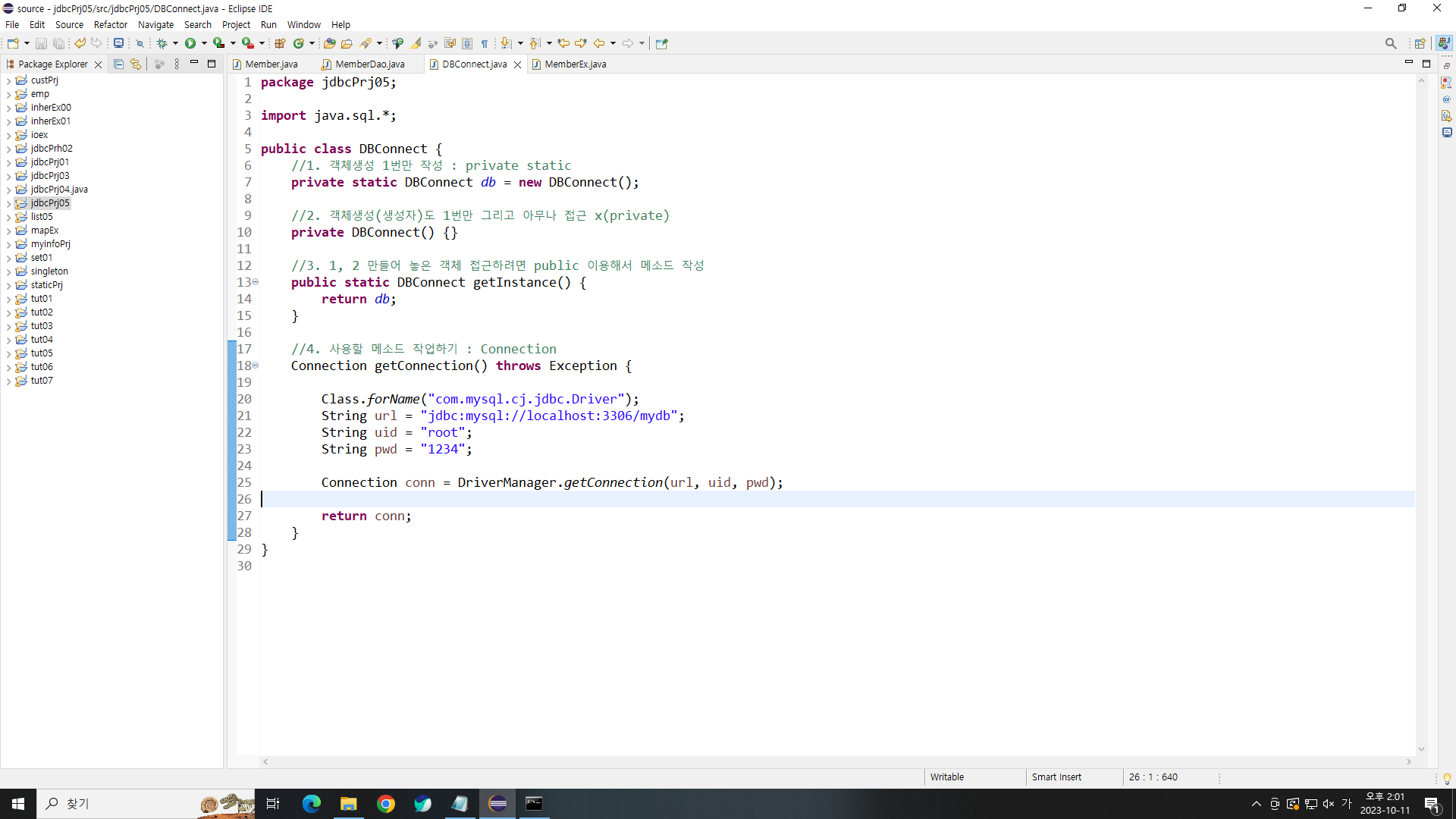
Task: Close the DBConnect.java editor tab
Action: [518, 64]
